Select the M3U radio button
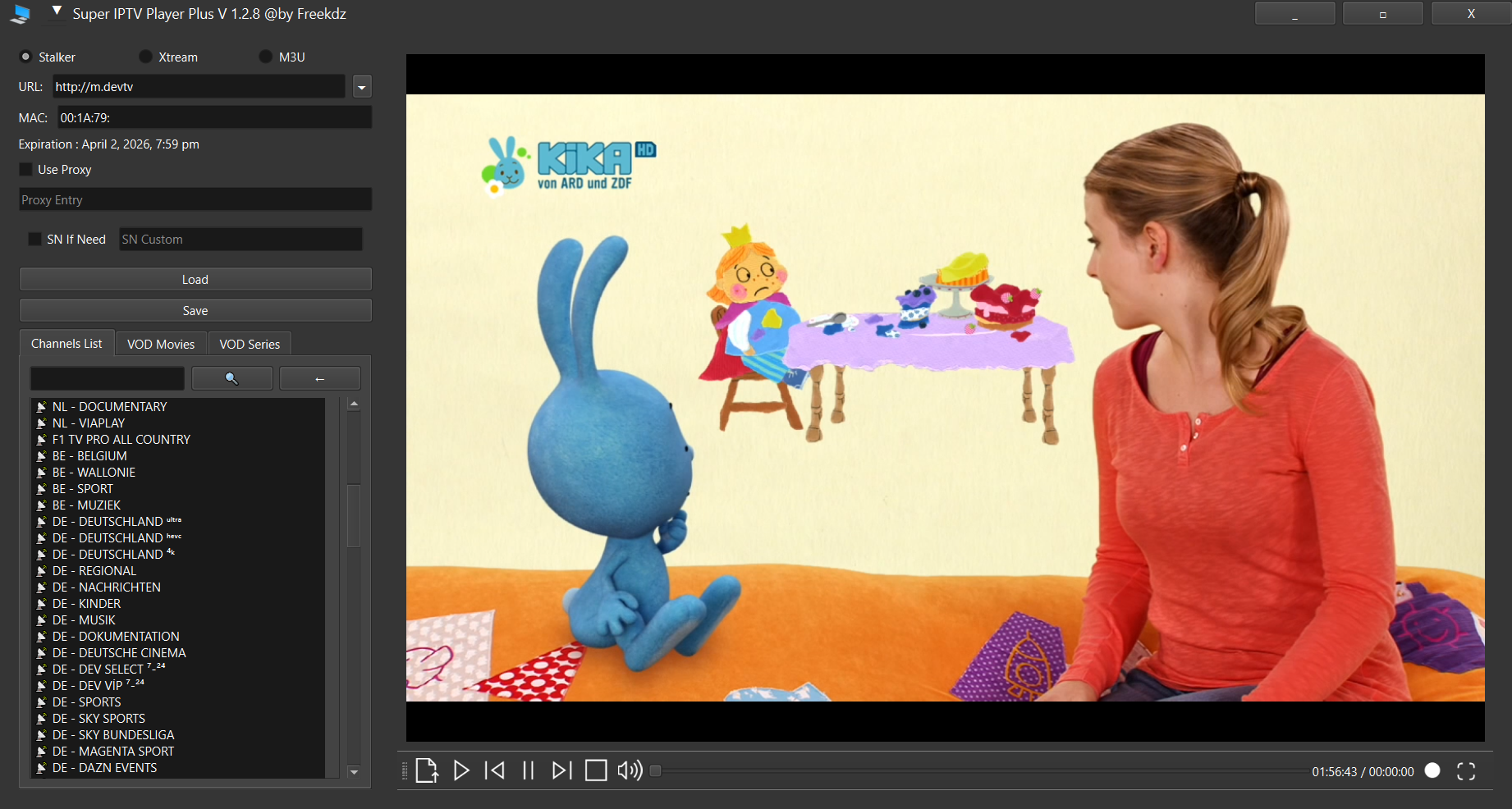 [265, 57]
